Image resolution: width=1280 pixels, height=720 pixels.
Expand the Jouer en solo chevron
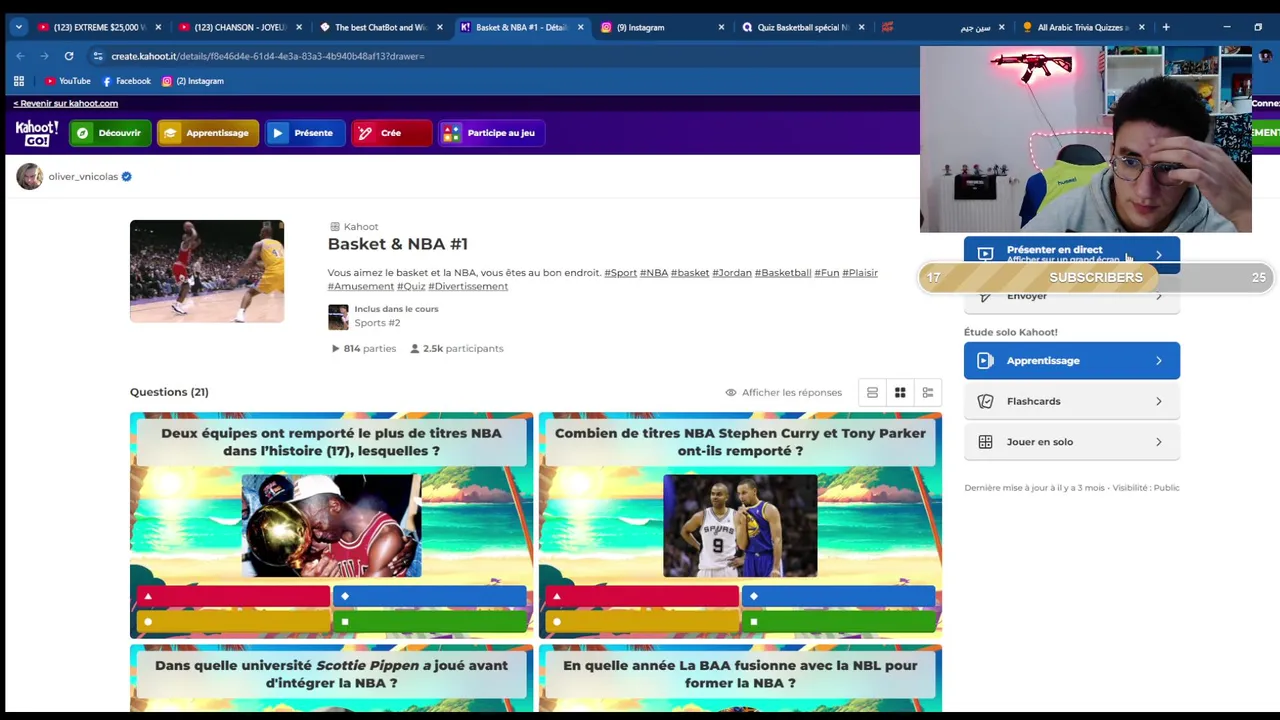pos(1159,442)
